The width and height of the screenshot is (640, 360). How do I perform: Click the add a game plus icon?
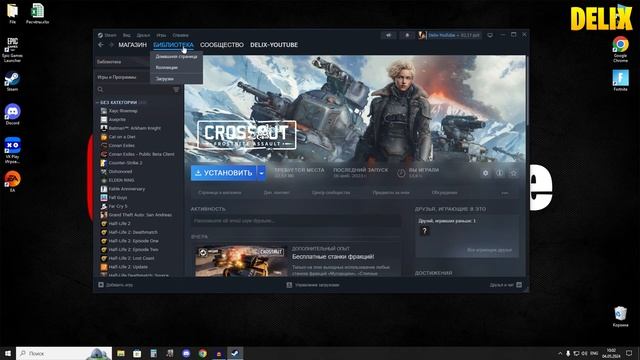click(101, 285)
